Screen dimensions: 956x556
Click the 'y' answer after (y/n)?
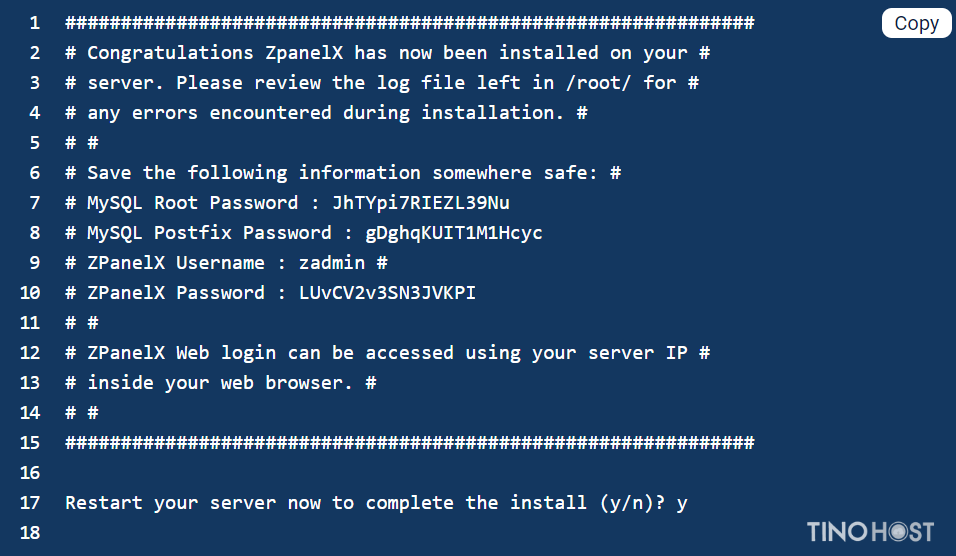point(682,504)
